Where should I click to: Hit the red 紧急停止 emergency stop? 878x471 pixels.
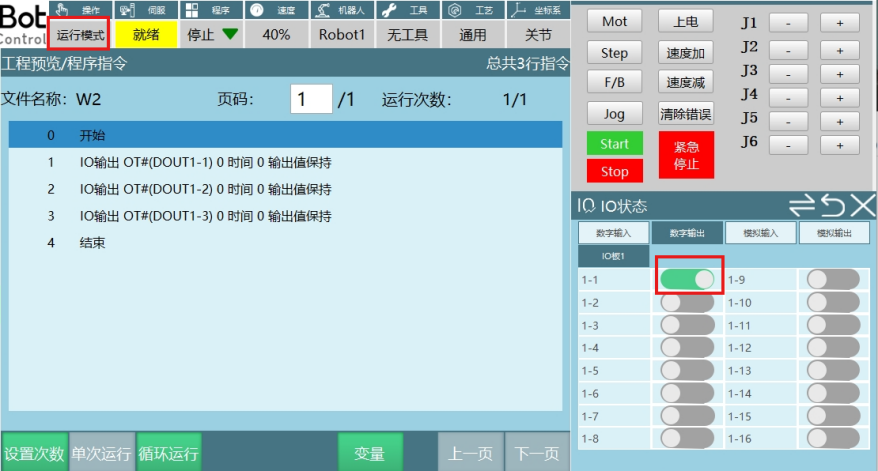click(686, 155)
